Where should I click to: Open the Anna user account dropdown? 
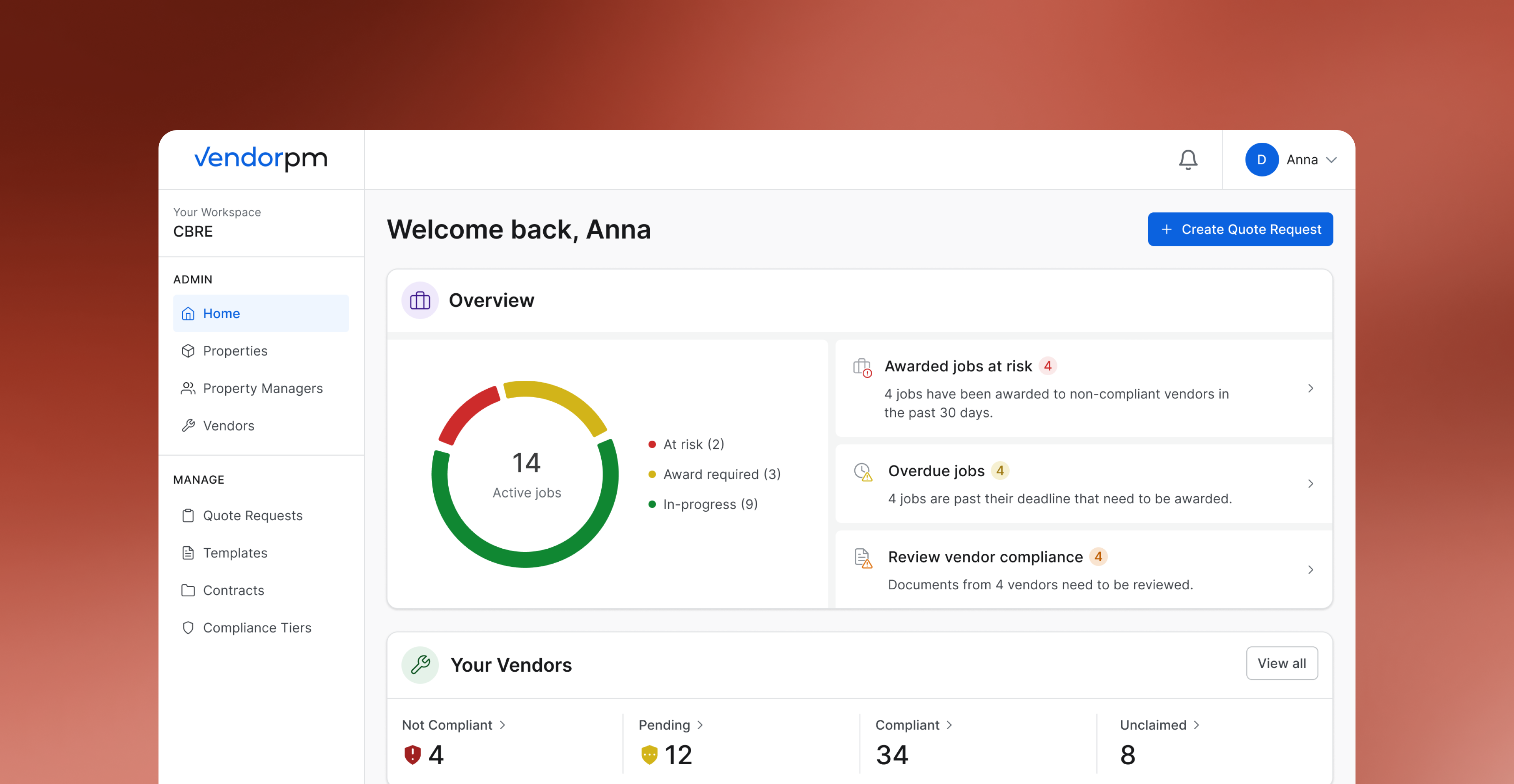pos(1331,160)
